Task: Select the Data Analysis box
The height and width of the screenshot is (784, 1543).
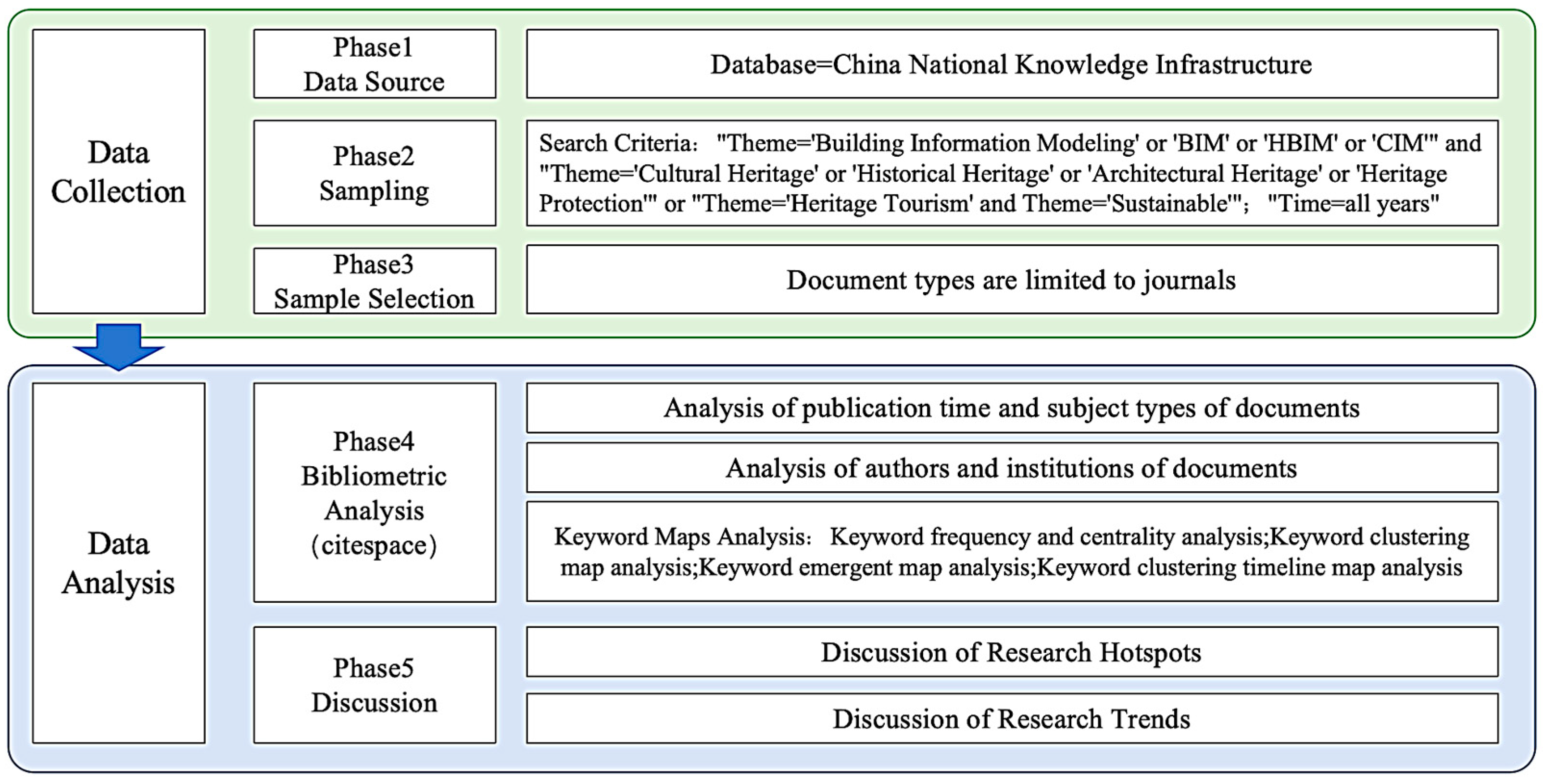Action: 119,563
